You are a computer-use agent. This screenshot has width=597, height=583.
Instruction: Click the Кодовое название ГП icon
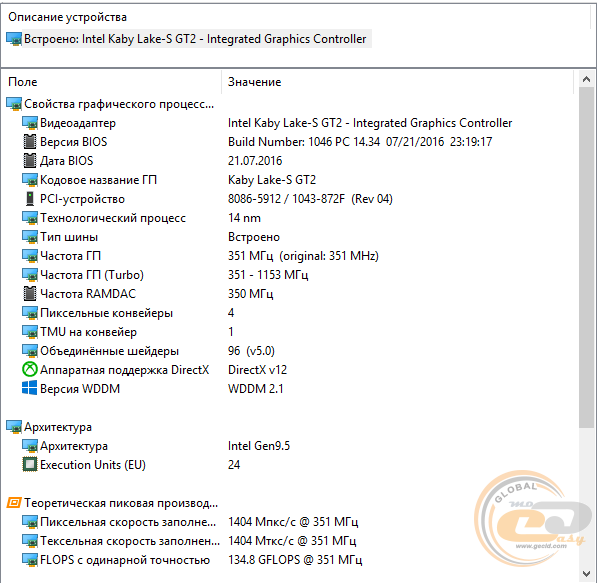tap(30, 180)
